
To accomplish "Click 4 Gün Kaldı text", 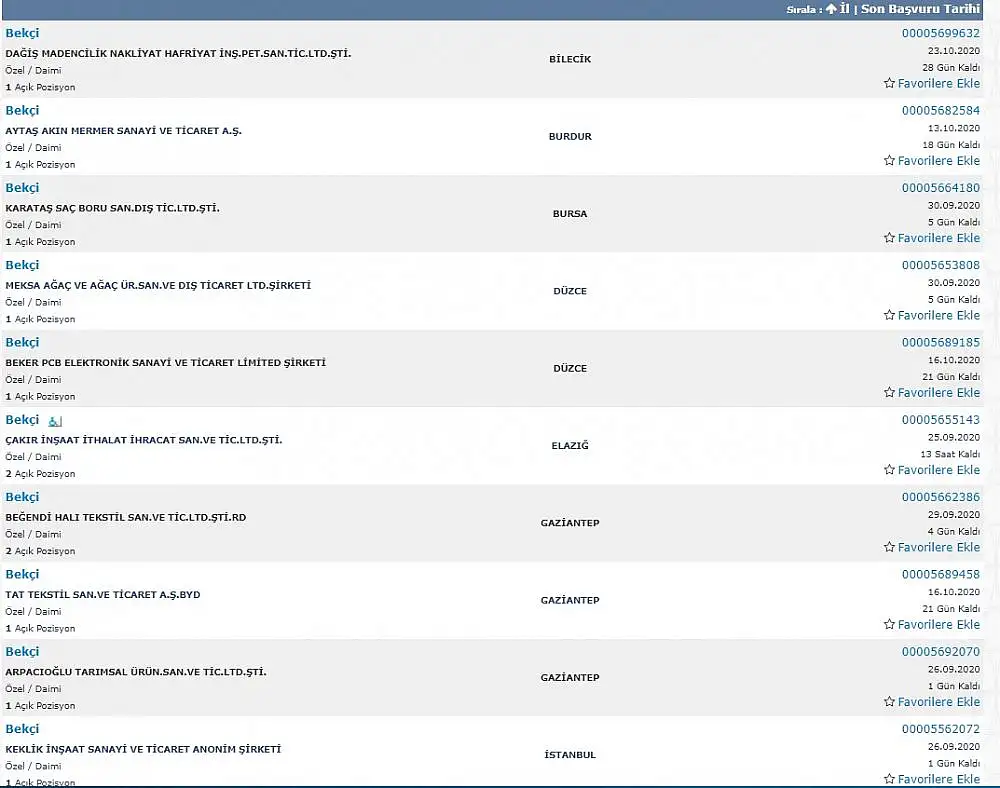I will point(953,531).
